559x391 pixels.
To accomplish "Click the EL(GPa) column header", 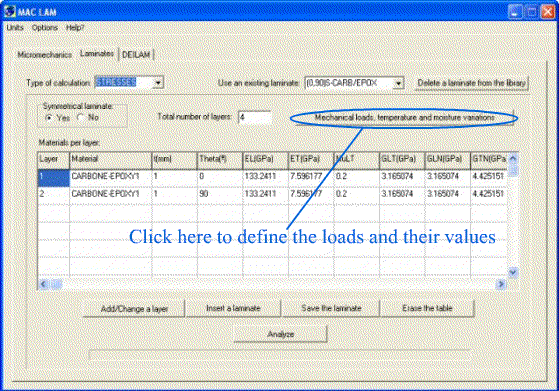I will 265,160.
